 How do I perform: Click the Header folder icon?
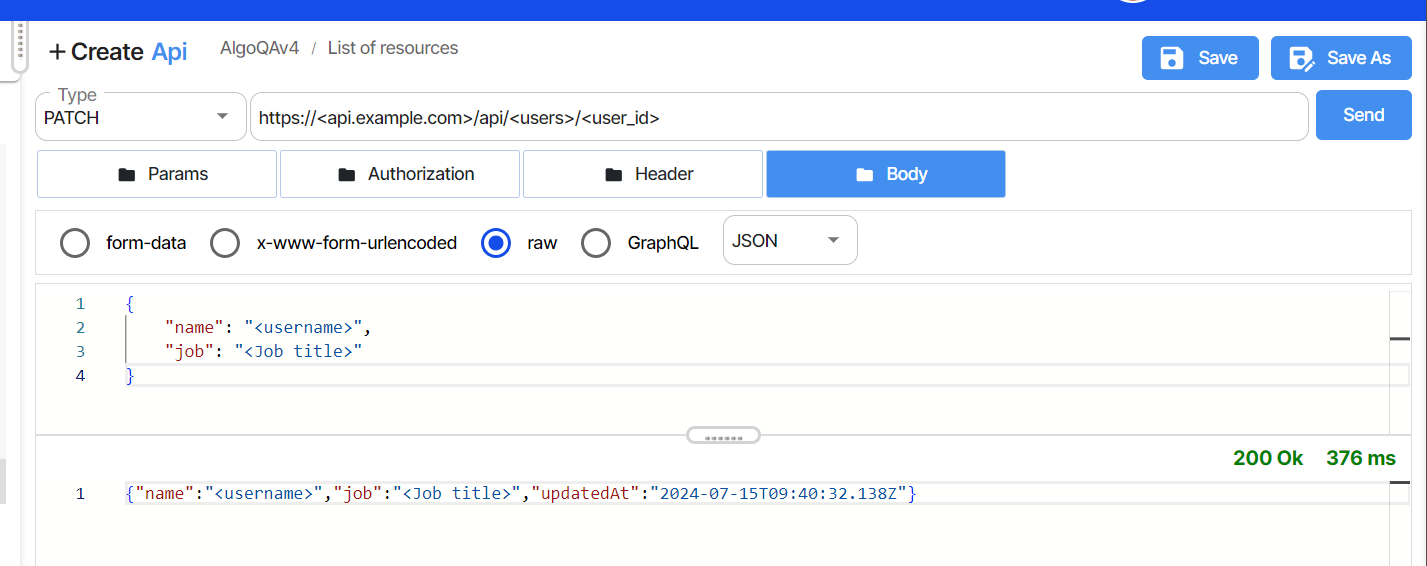(613, 175)
